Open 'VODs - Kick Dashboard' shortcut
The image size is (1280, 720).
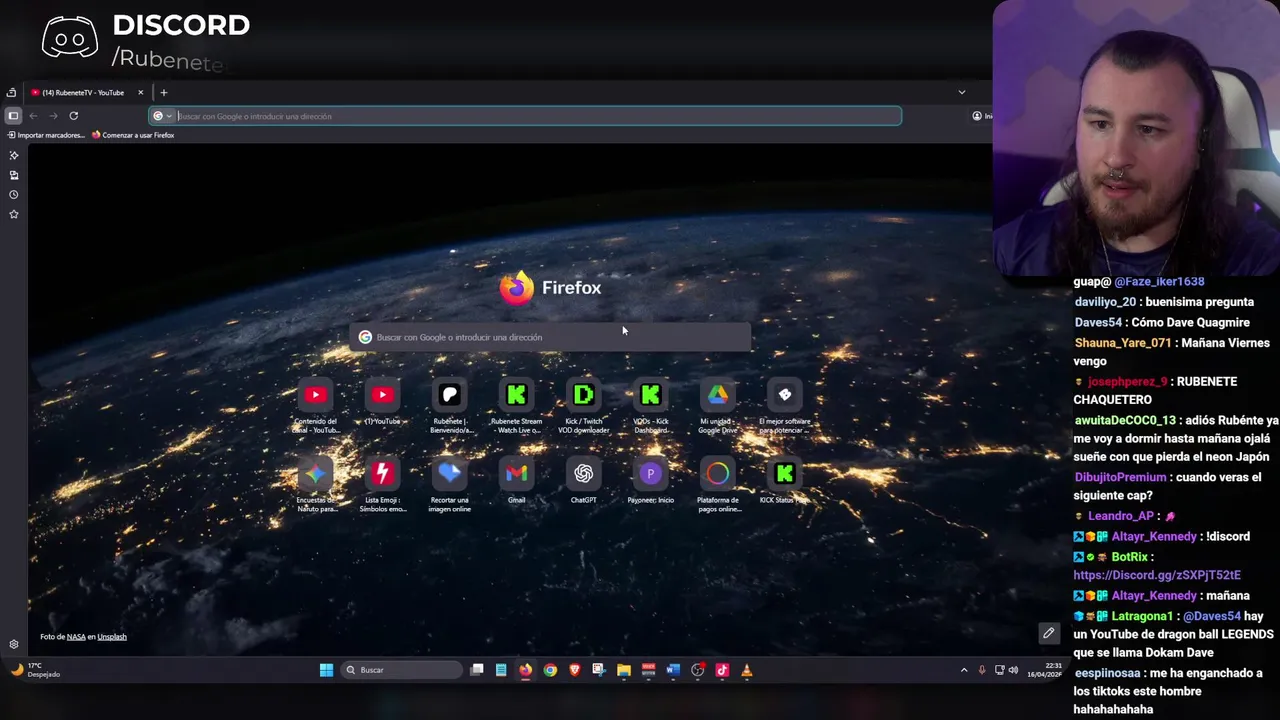click(x=650, y=406)
